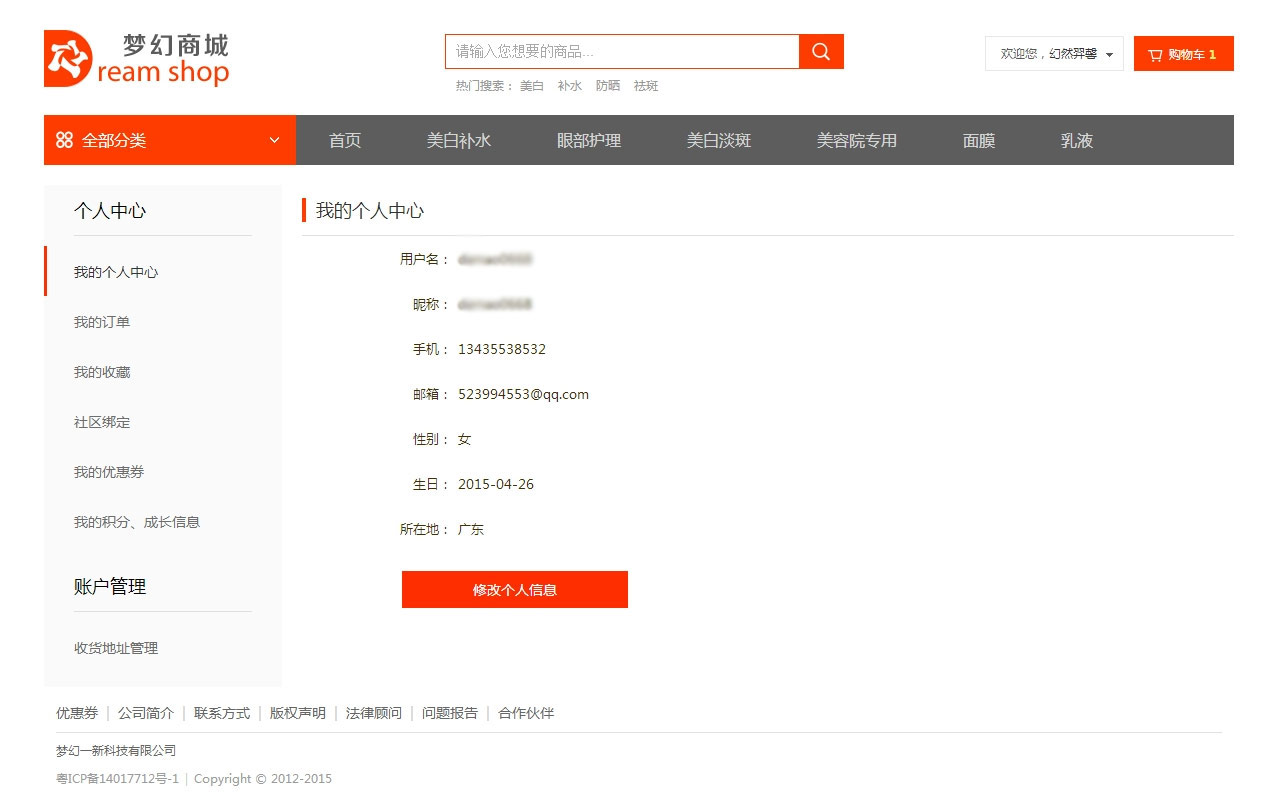Click 梦幻一新科技有限公司 footer text

(x=116, y=751)
